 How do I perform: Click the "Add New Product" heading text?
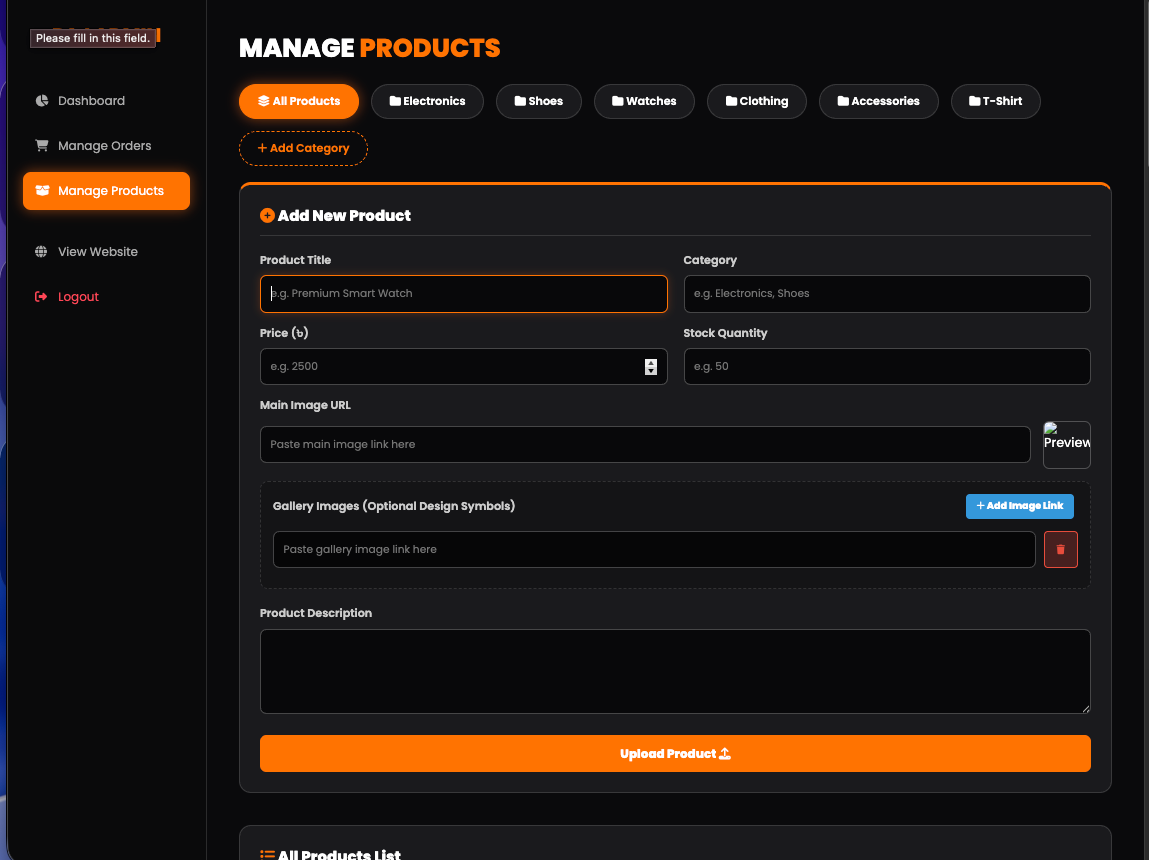[344, 215]
